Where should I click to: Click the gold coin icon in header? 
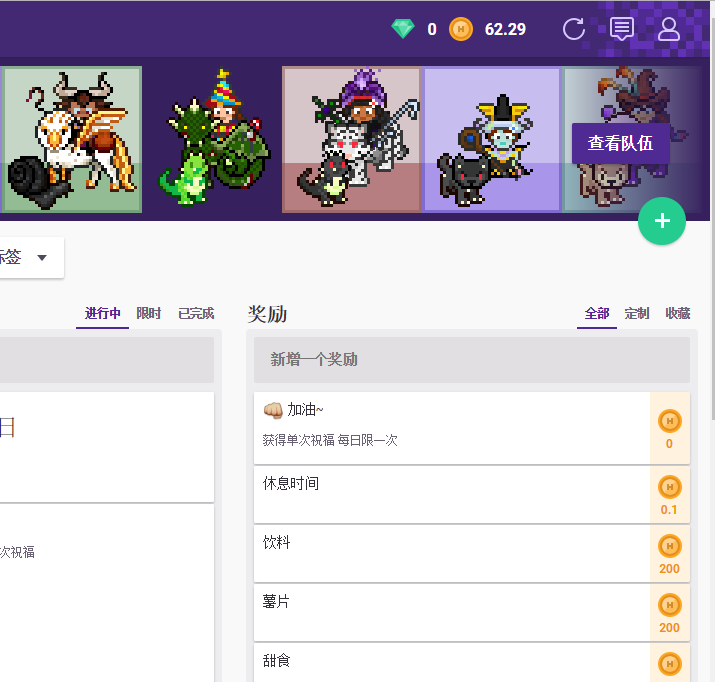(x=461, y=29)
